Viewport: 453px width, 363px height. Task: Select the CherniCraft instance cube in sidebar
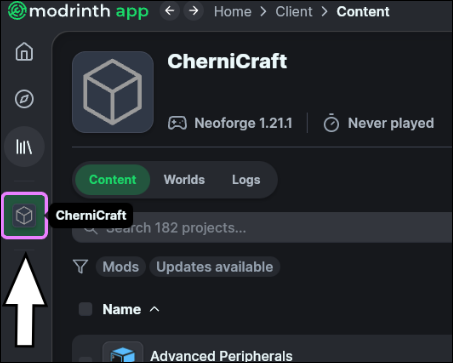pos(24,215)
